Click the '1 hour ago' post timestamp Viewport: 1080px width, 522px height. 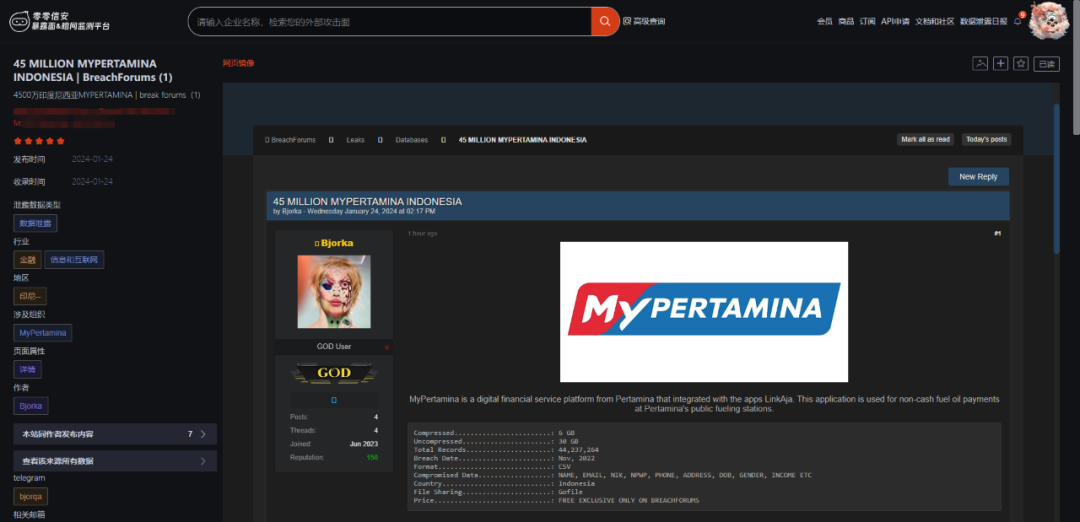[x=422, y=233]
